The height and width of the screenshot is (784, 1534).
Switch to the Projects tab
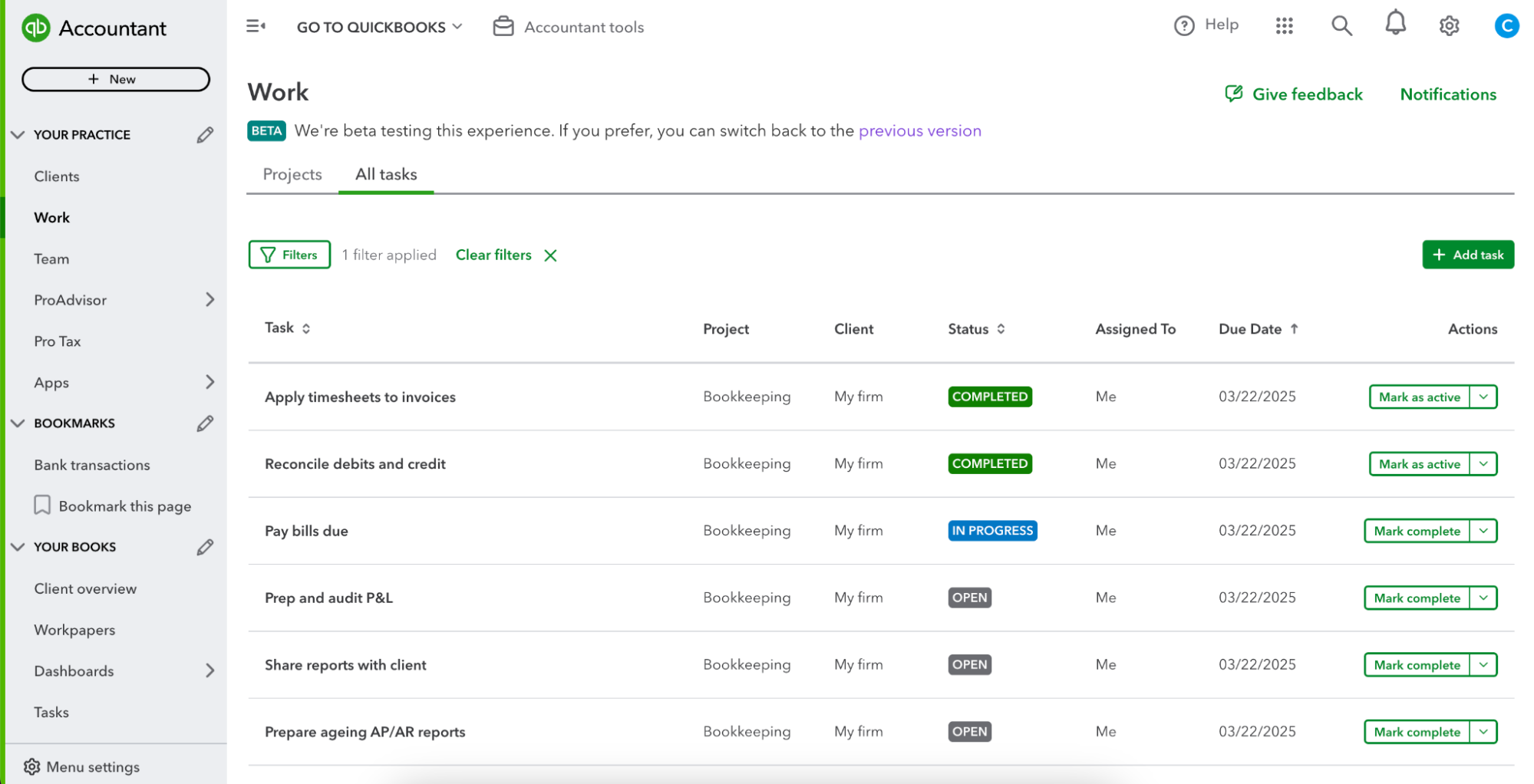point(292,174)
